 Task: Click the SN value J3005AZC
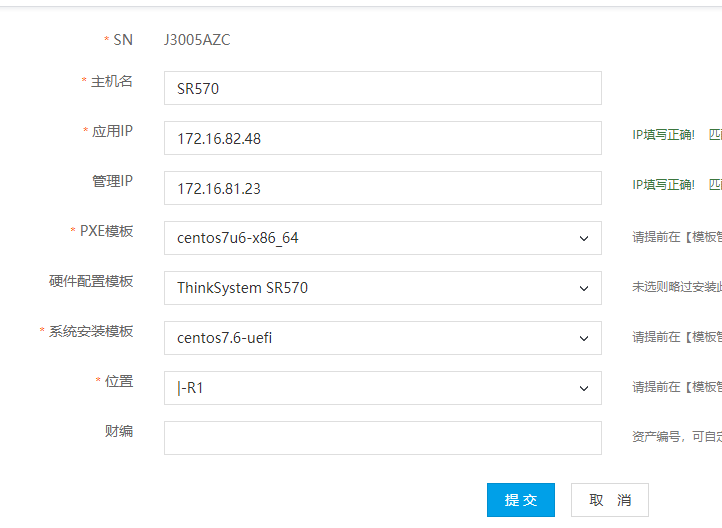coord(197,40)
